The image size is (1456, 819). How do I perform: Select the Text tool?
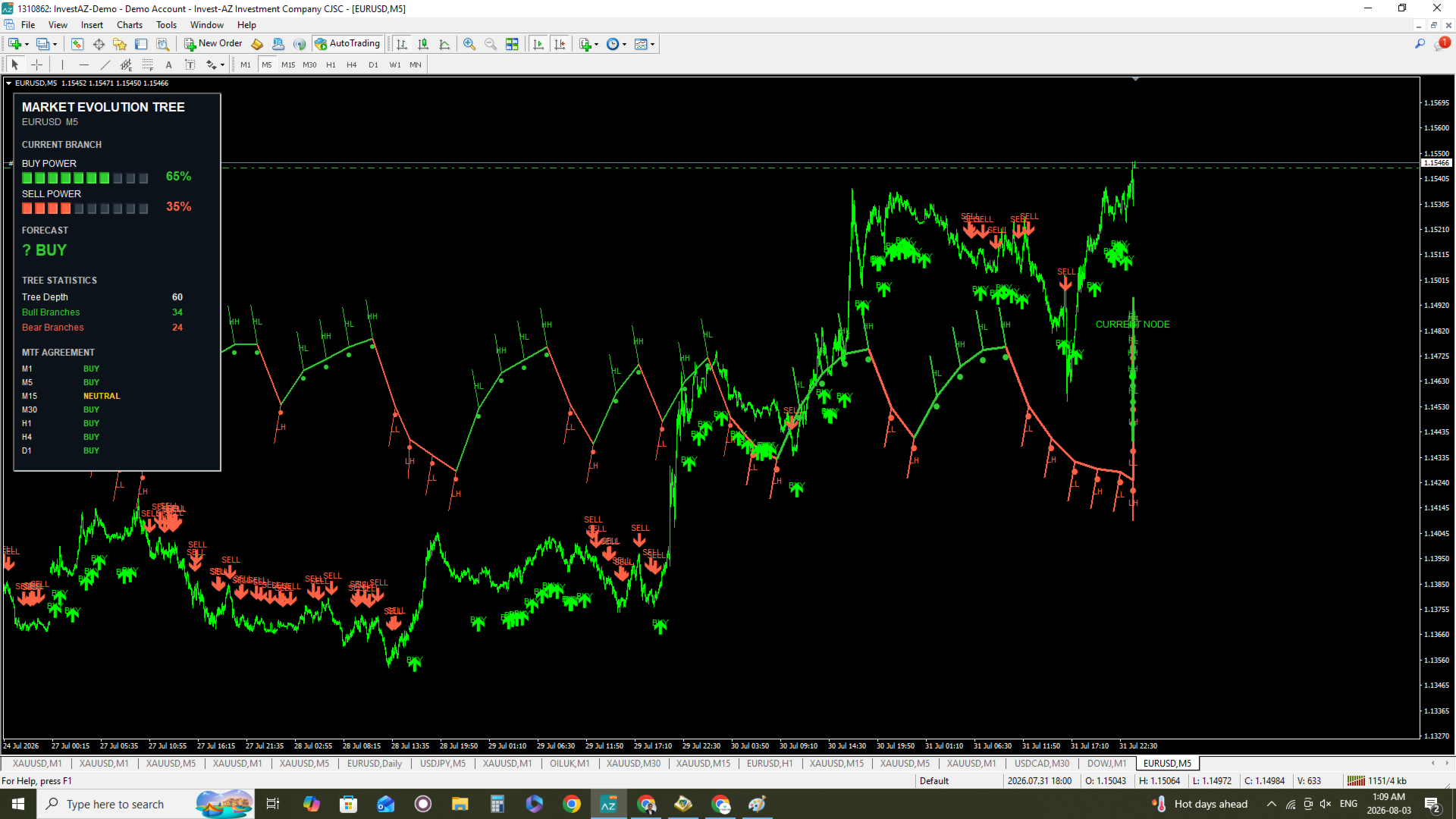click(168, 64)
